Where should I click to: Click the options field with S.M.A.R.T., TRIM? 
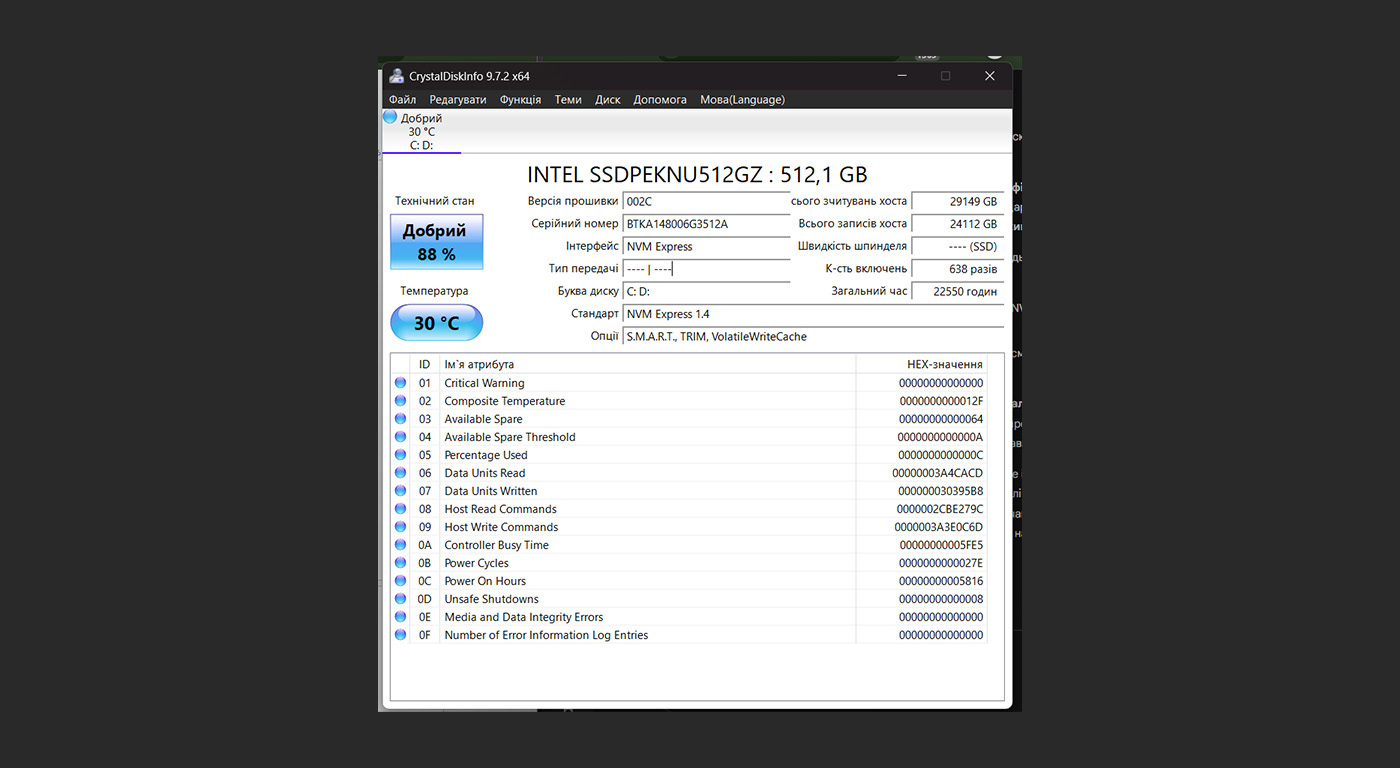point(813,337)
